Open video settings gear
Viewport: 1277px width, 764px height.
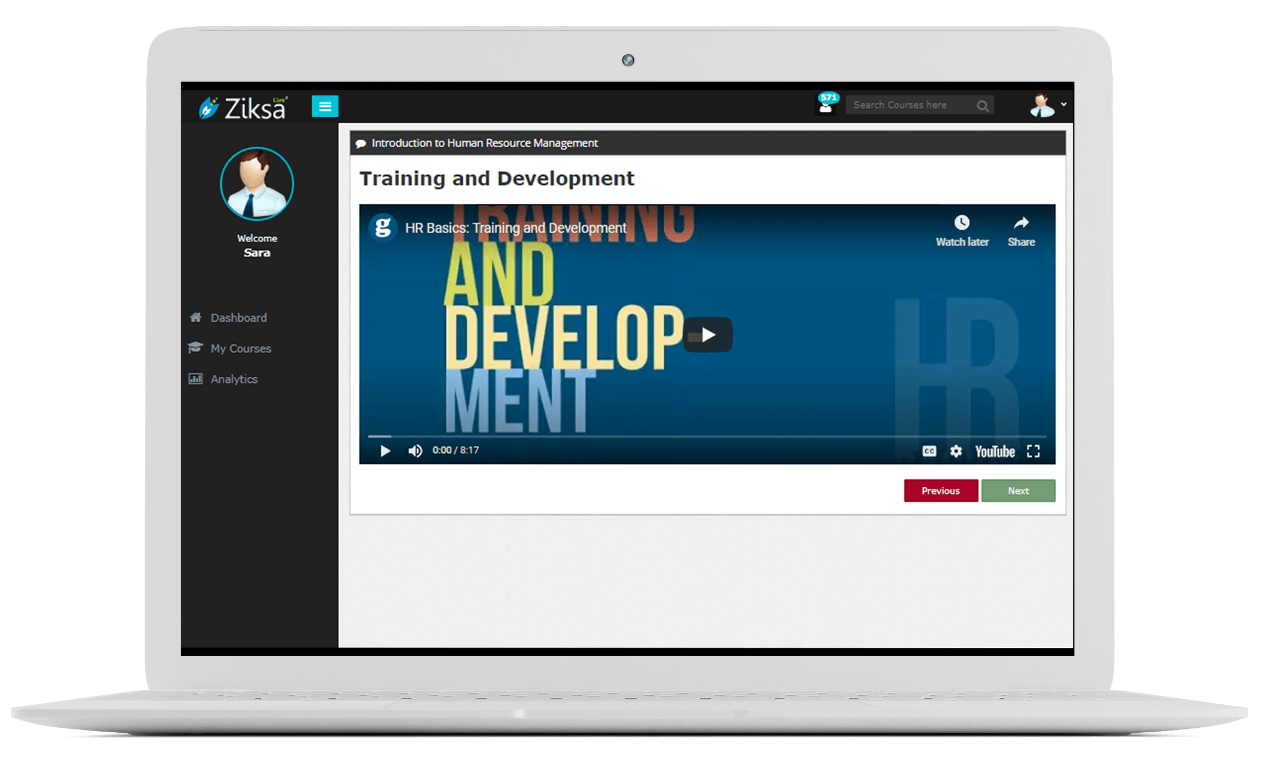coord(956,451)
